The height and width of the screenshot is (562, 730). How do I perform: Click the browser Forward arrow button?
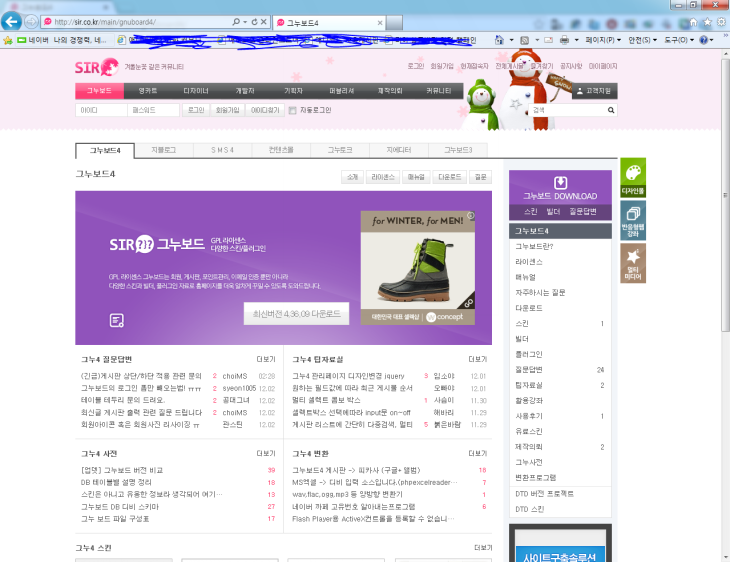(x=31, y=22)
